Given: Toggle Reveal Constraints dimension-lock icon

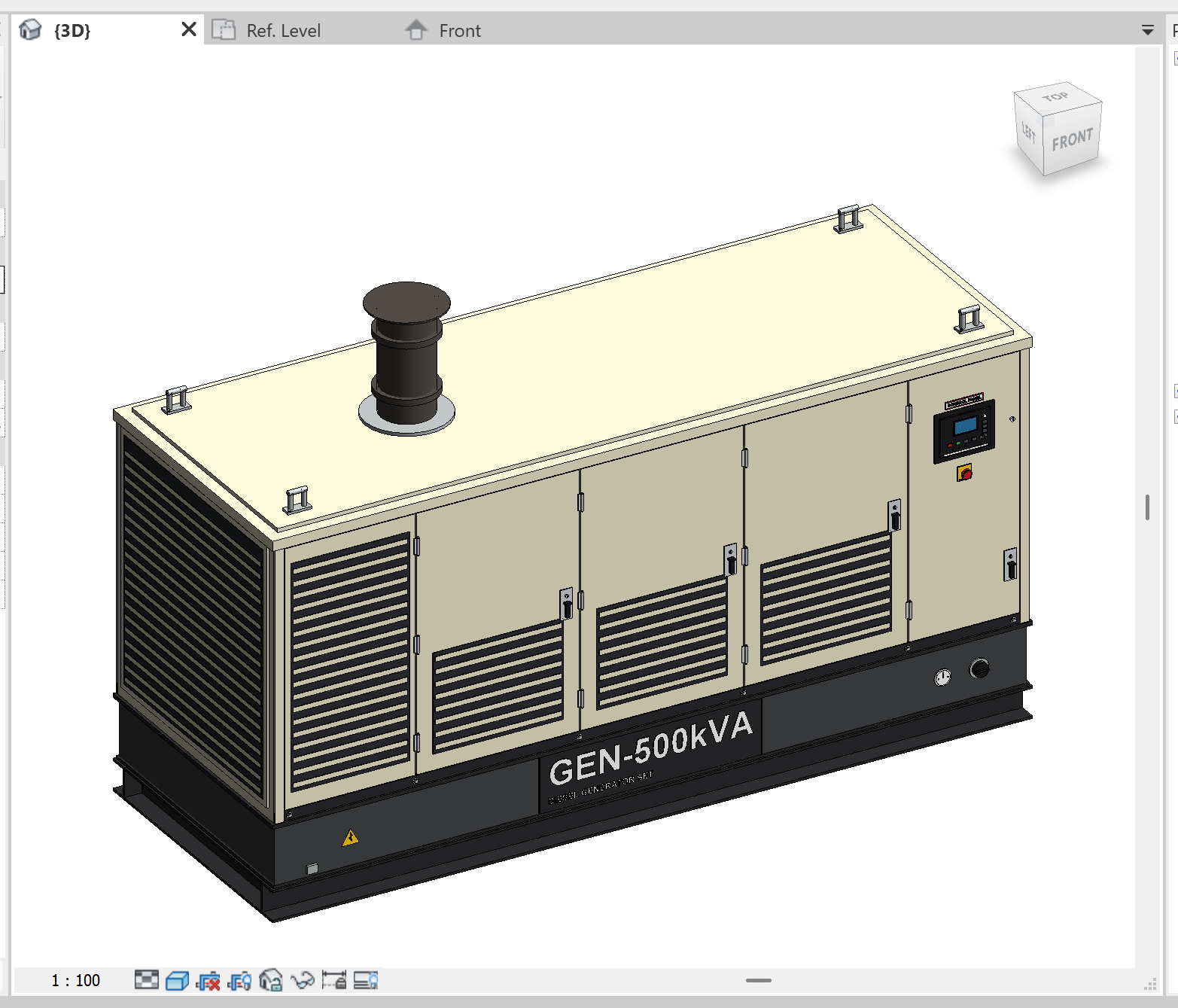Looking at the screenshot, I should pos(334,980).
